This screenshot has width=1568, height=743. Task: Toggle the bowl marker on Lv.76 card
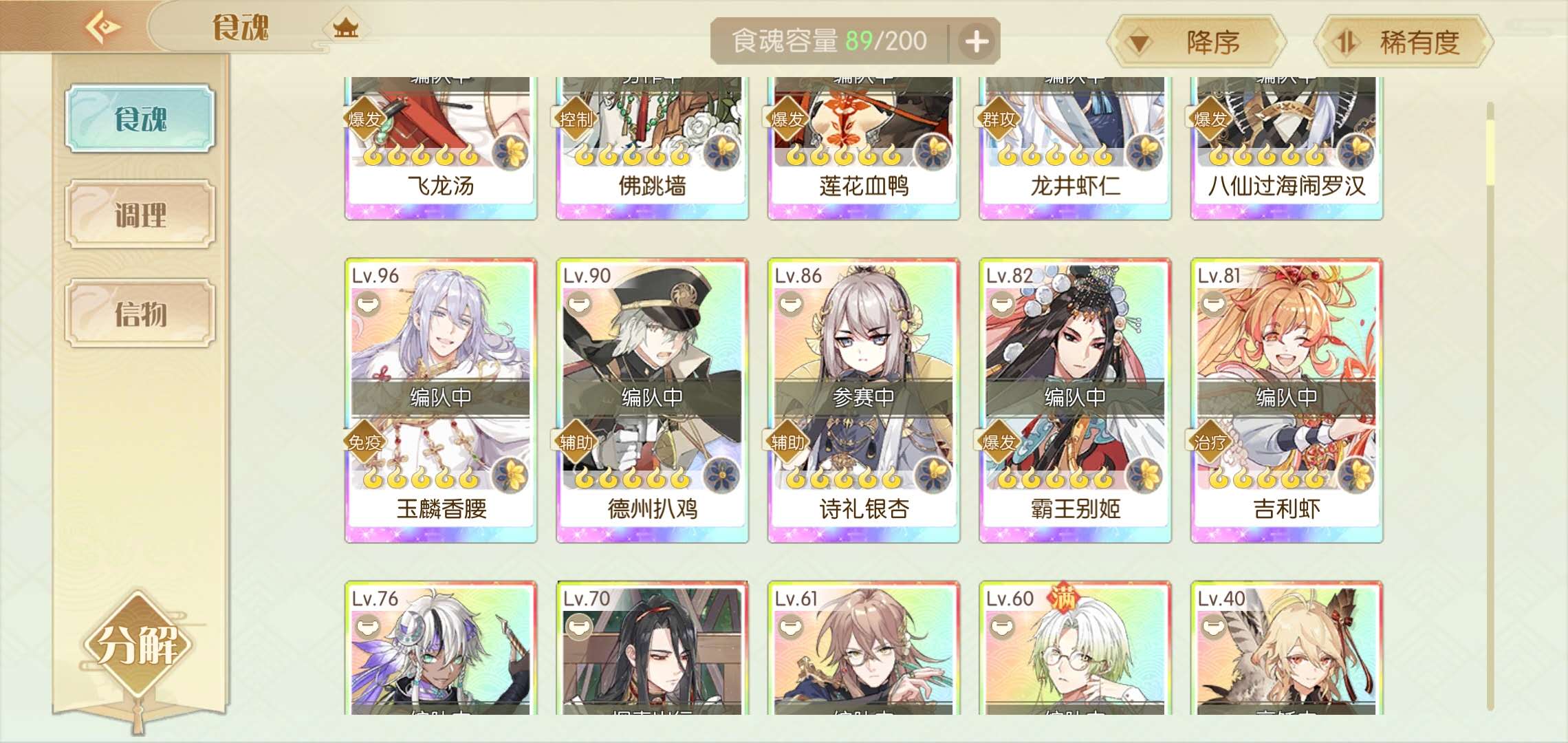(x=368, y=626)
